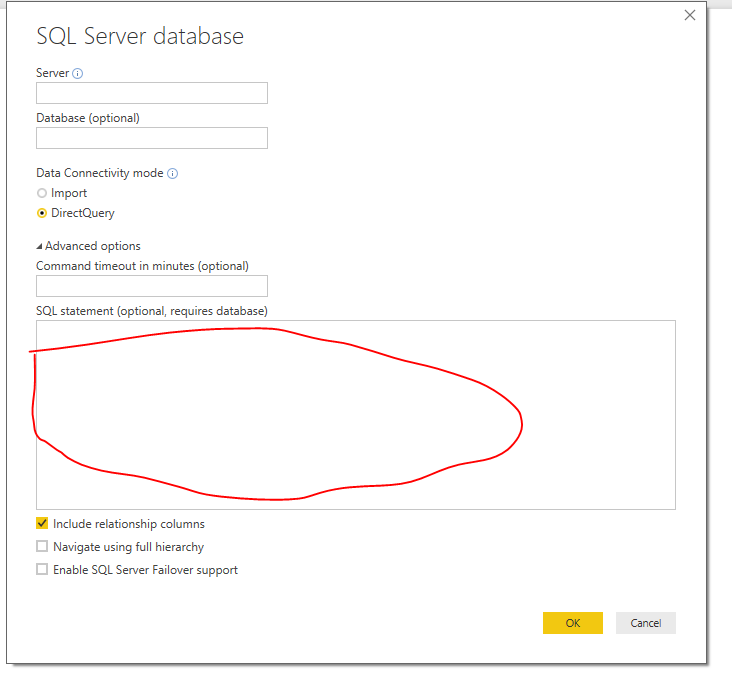732x696 pixels.
Task: Enable Navigate using full hierarchy
Action: point(42,546)
